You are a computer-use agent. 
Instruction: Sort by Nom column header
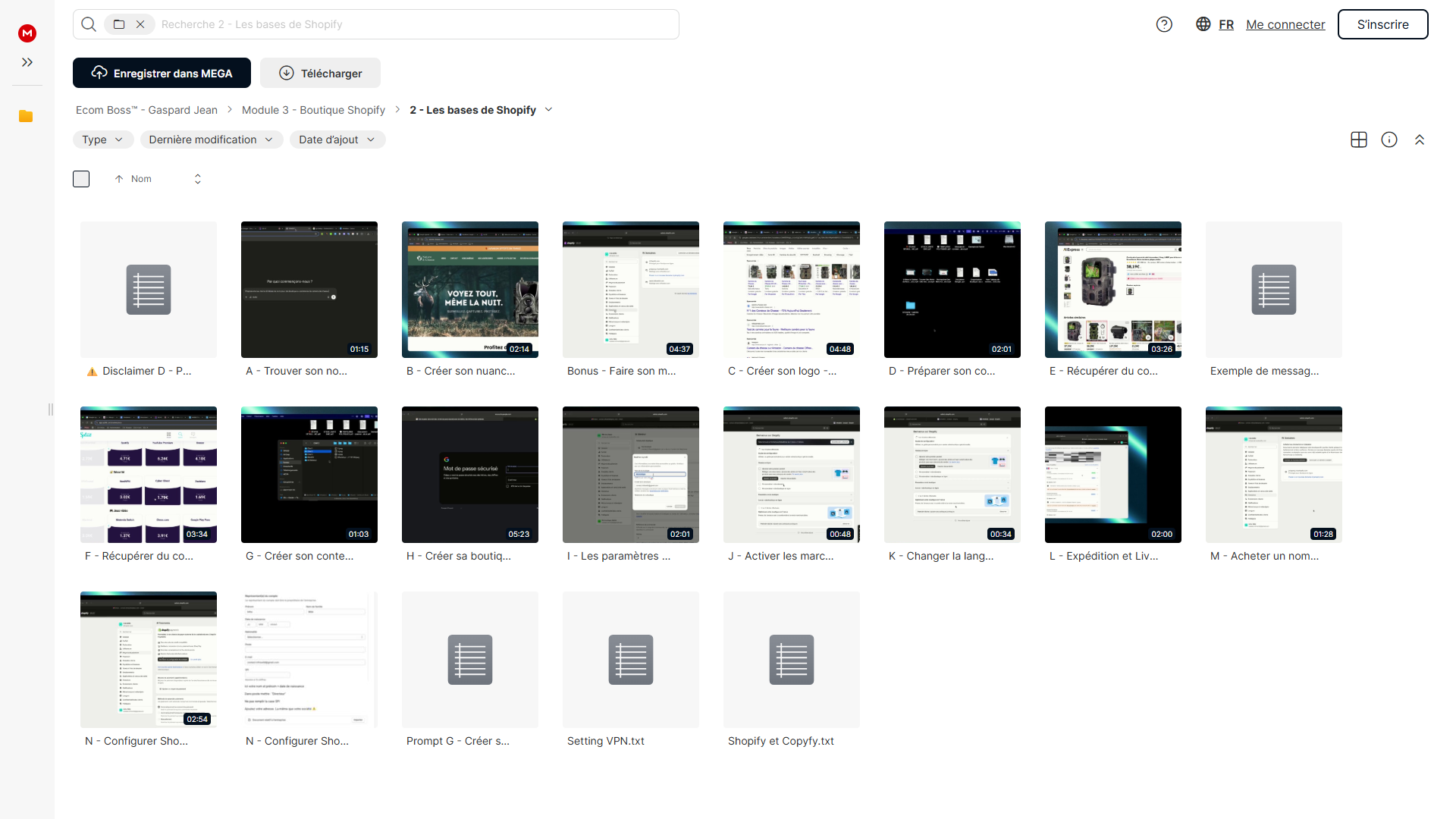click(141, 179)
